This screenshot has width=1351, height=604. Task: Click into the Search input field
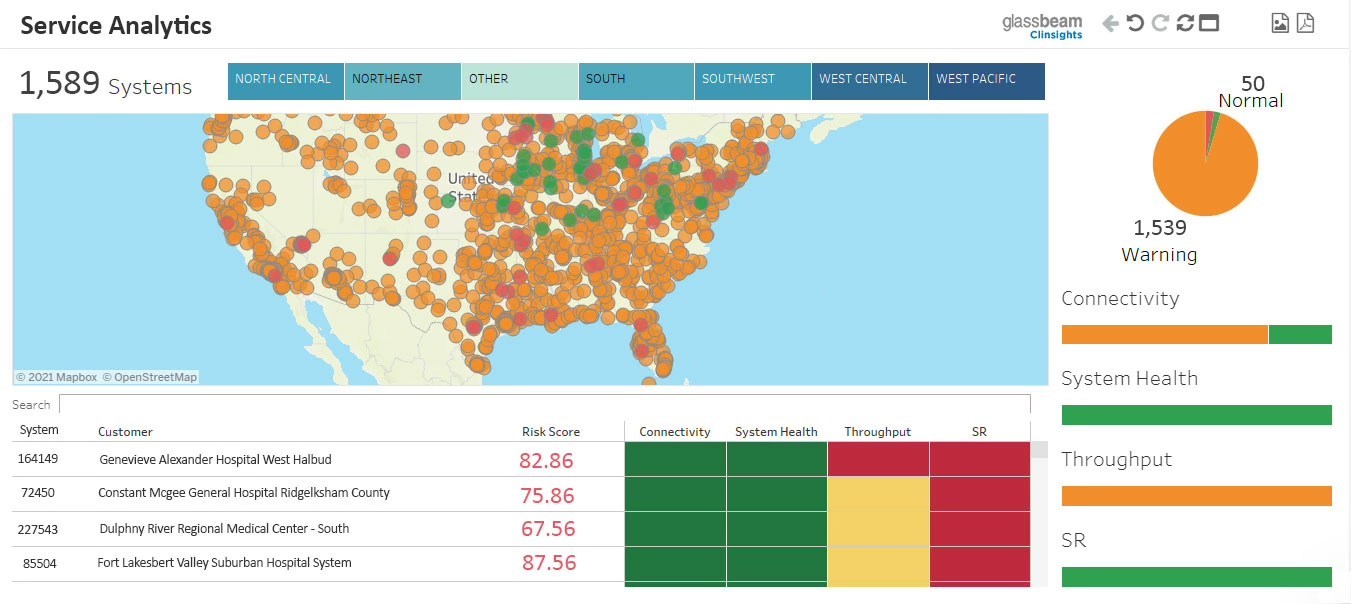[544, 404]
